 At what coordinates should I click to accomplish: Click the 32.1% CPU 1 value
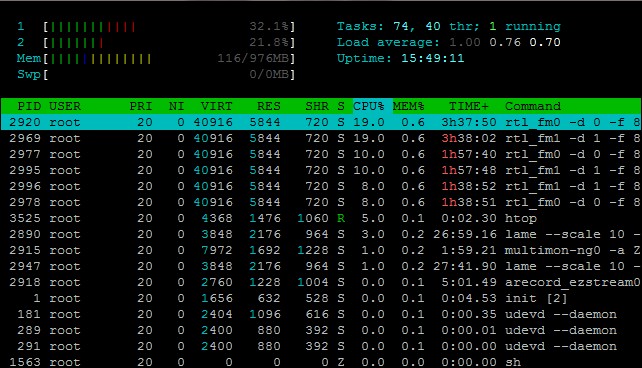(269, 27)
